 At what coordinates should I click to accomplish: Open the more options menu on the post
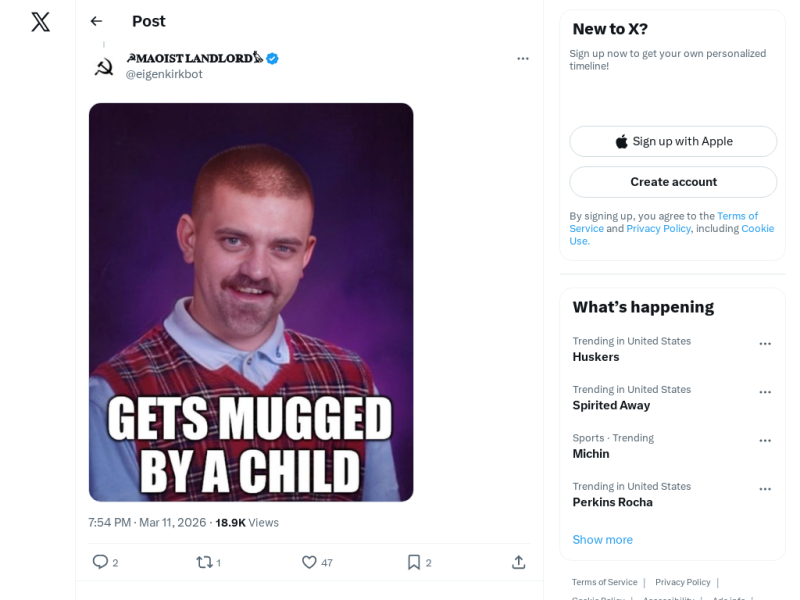pyautogui.click(x=523, y=58)
